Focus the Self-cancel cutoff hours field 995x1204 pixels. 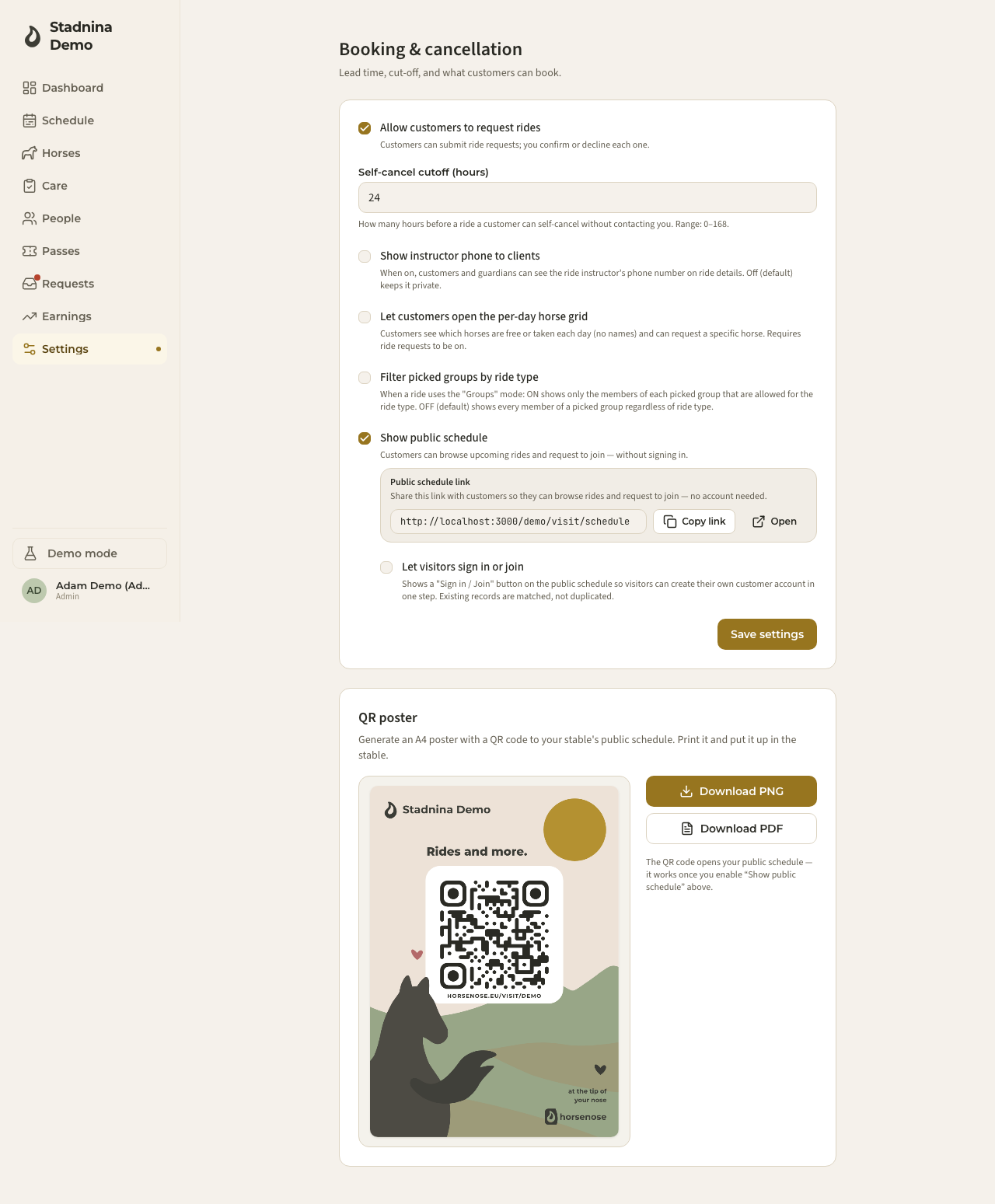click(588, 197)
